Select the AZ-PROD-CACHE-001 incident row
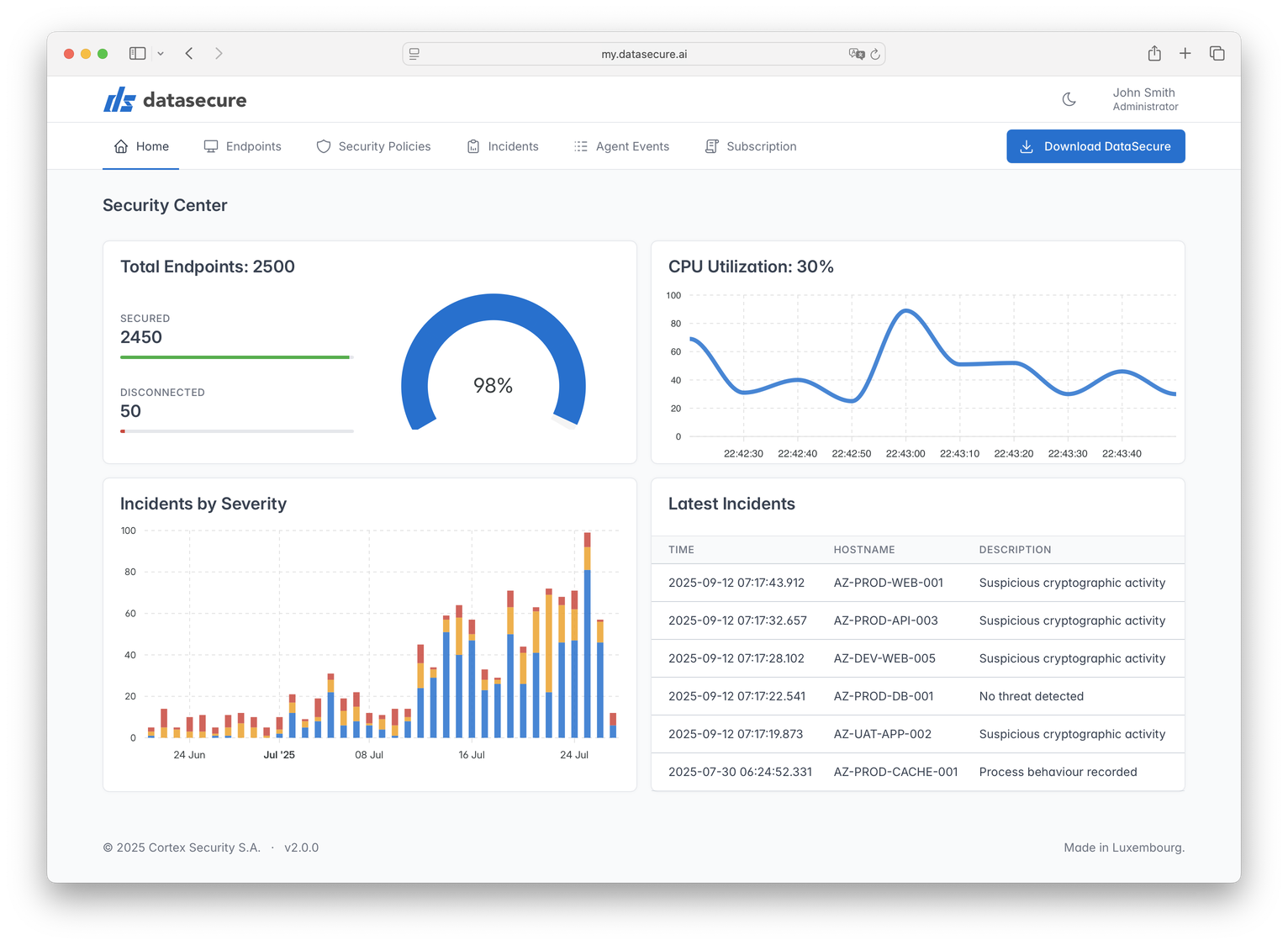Viewport: 1288px width, 945px height. point(917,772)
